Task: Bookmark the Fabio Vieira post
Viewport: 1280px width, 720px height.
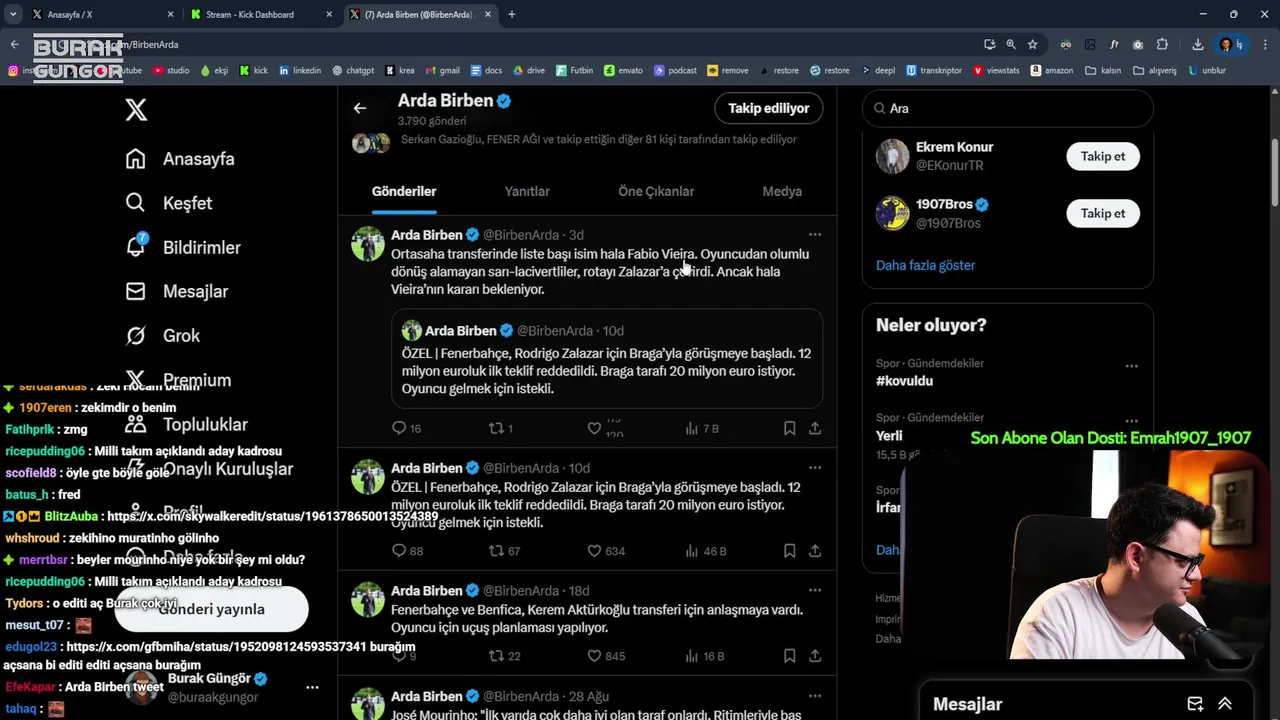Action: [789, 428]
